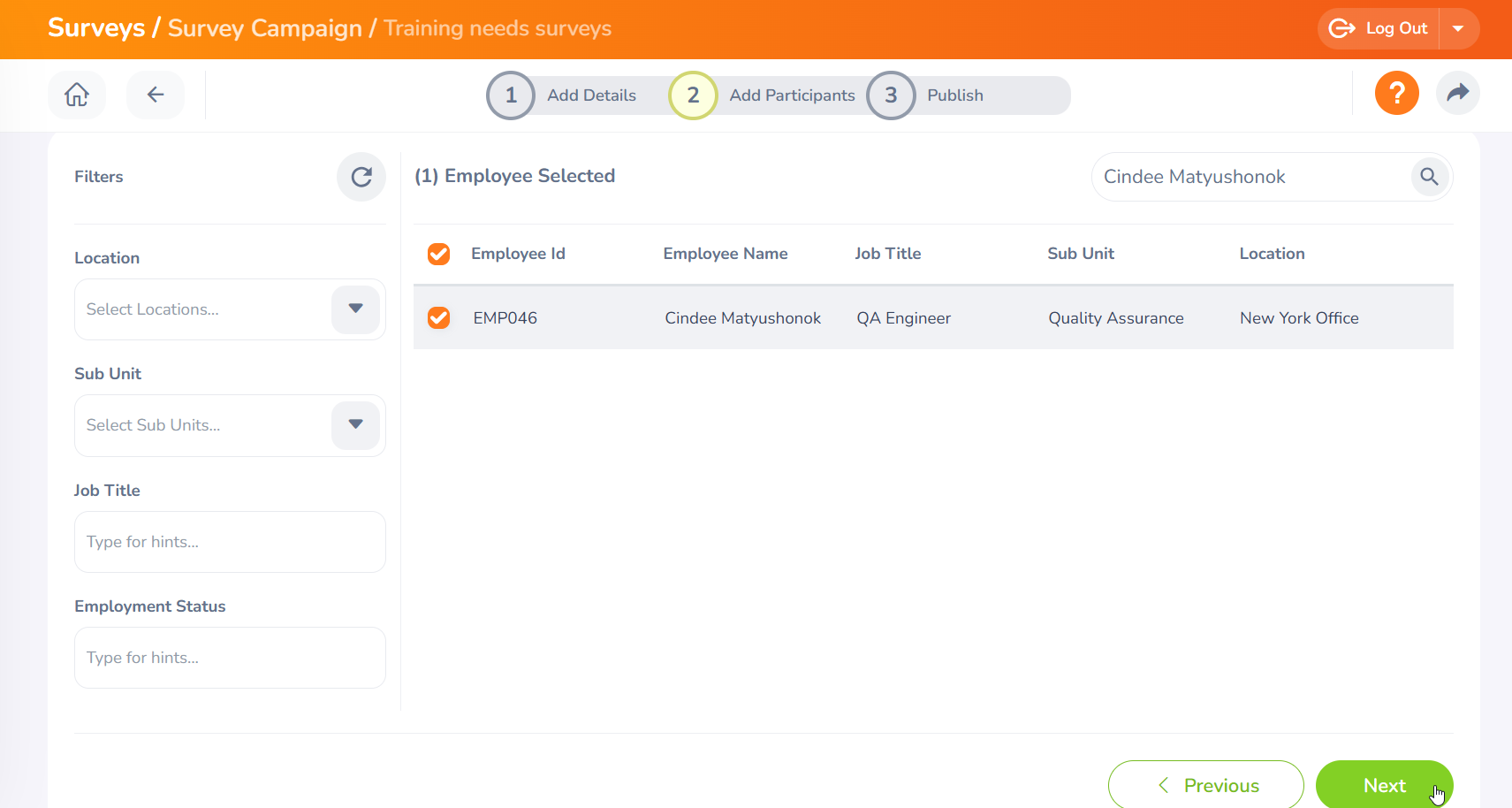The height and width of the screenshot is (808, 1512).
Task: Click the step 3 circle icon
Action: [x=891, y=95]
